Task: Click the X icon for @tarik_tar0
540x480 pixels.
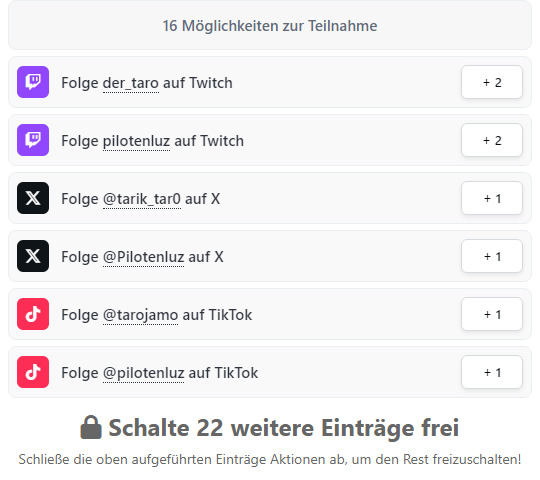Action: click(33, 198)
